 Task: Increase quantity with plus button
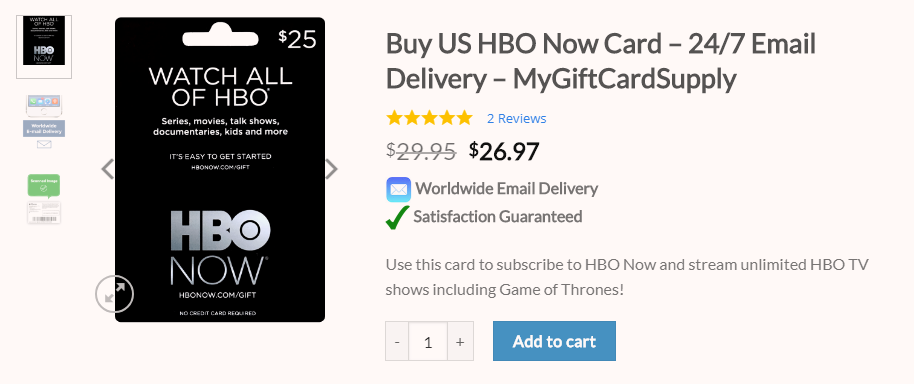[460, 341]
